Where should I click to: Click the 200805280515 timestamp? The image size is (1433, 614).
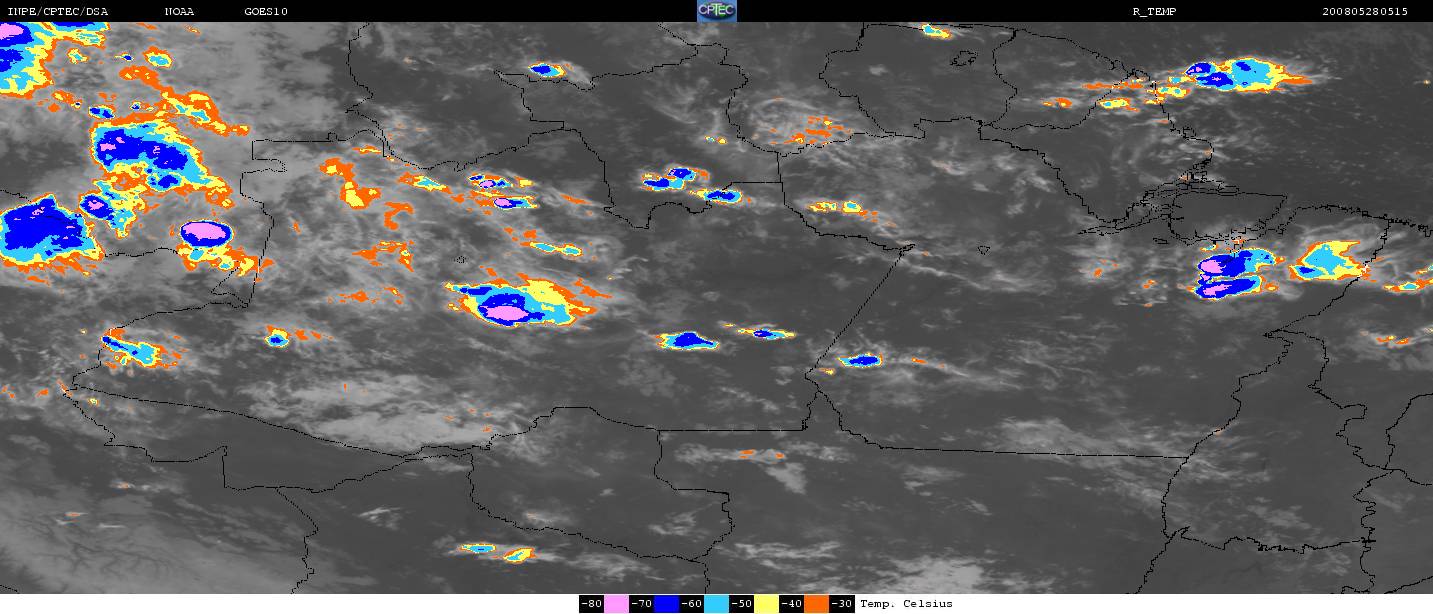point(1364,12)
